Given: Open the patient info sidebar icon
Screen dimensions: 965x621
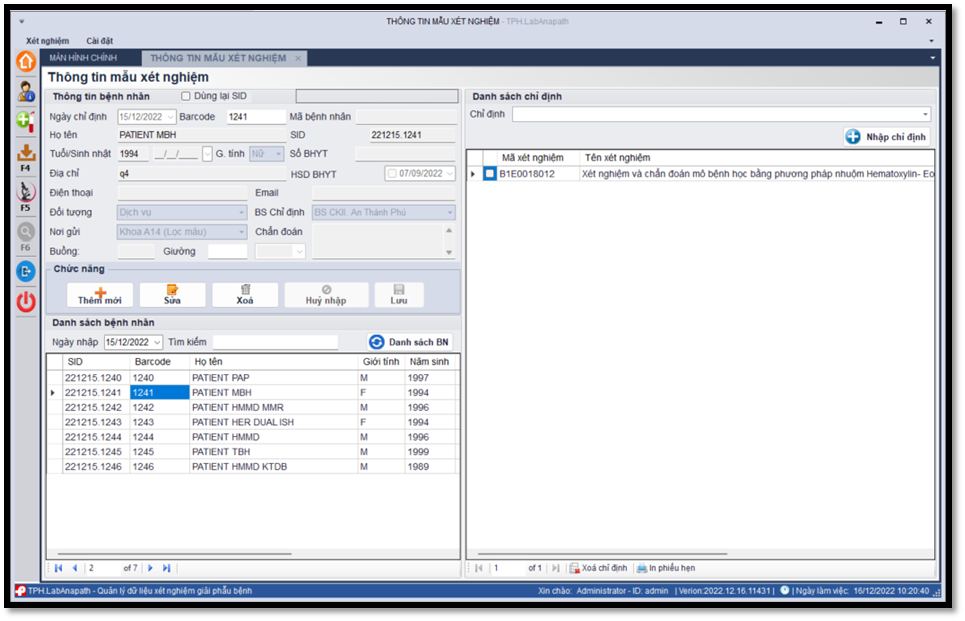Looking at the screenshot, I should coord(26,92).
